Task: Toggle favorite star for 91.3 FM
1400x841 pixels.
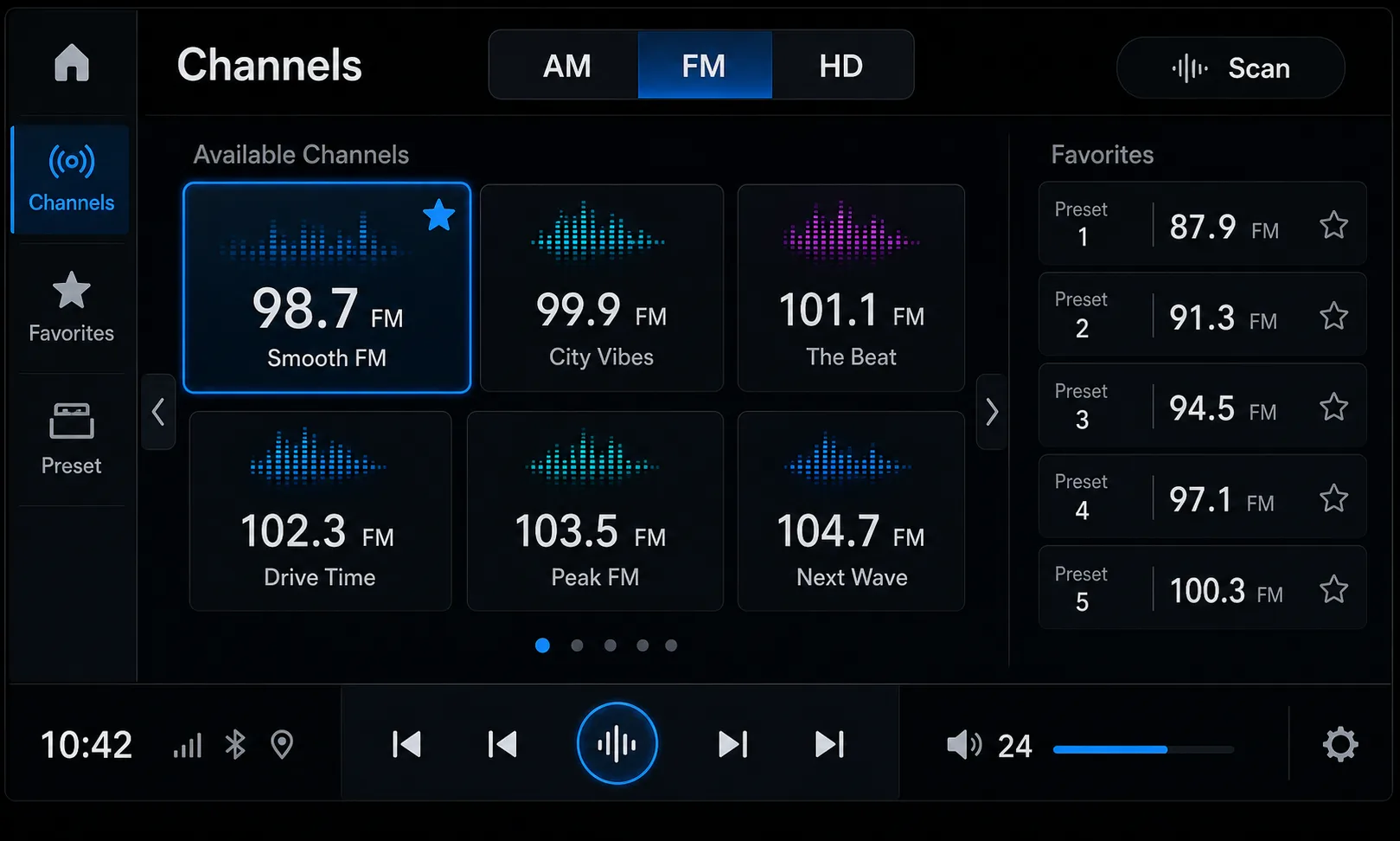Action: (x=1334, y=316)
